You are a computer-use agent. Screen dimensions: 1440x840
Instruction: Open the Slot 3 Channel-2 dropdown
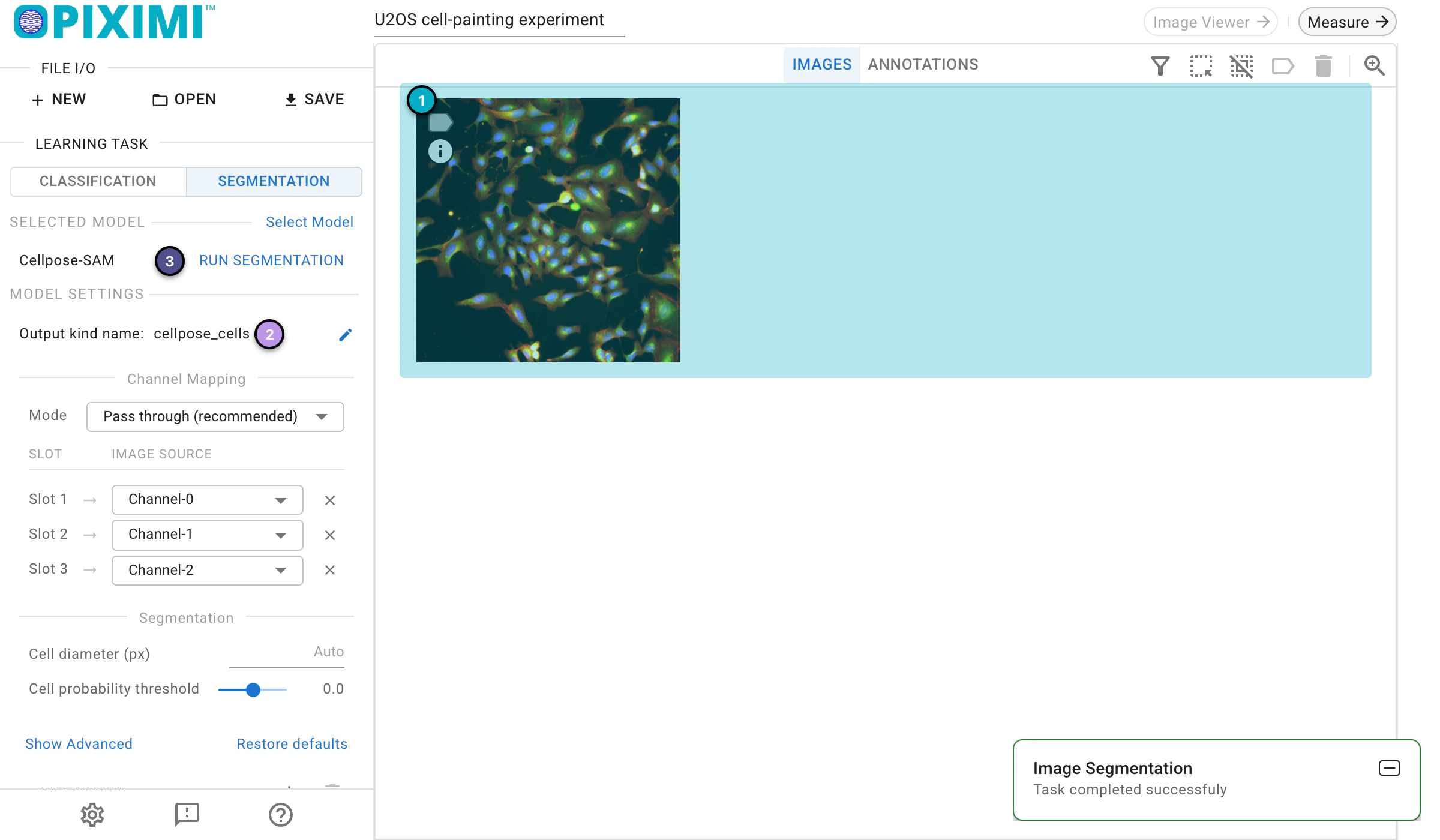[207, 570]
